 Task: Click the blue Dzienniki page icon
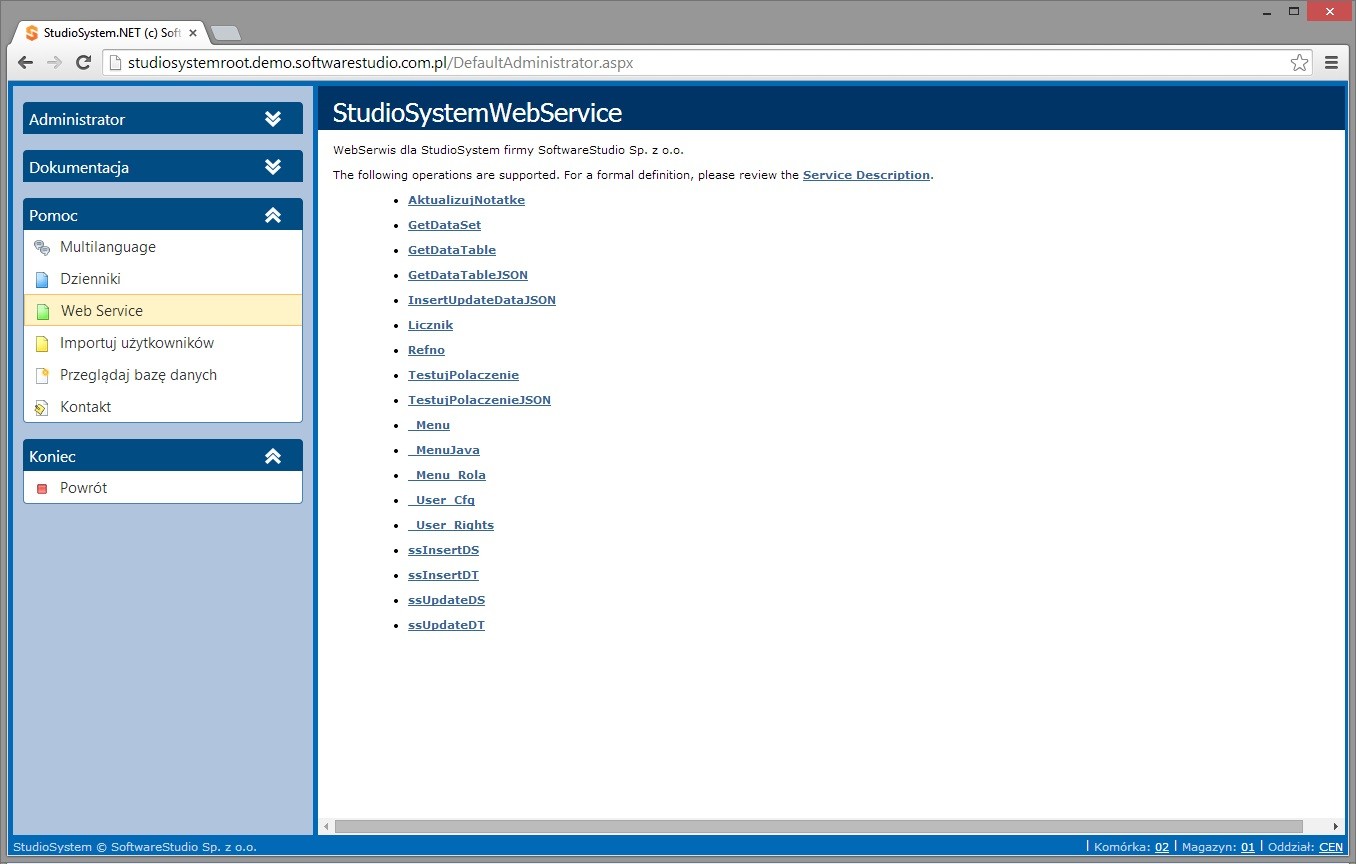point(42,280)
